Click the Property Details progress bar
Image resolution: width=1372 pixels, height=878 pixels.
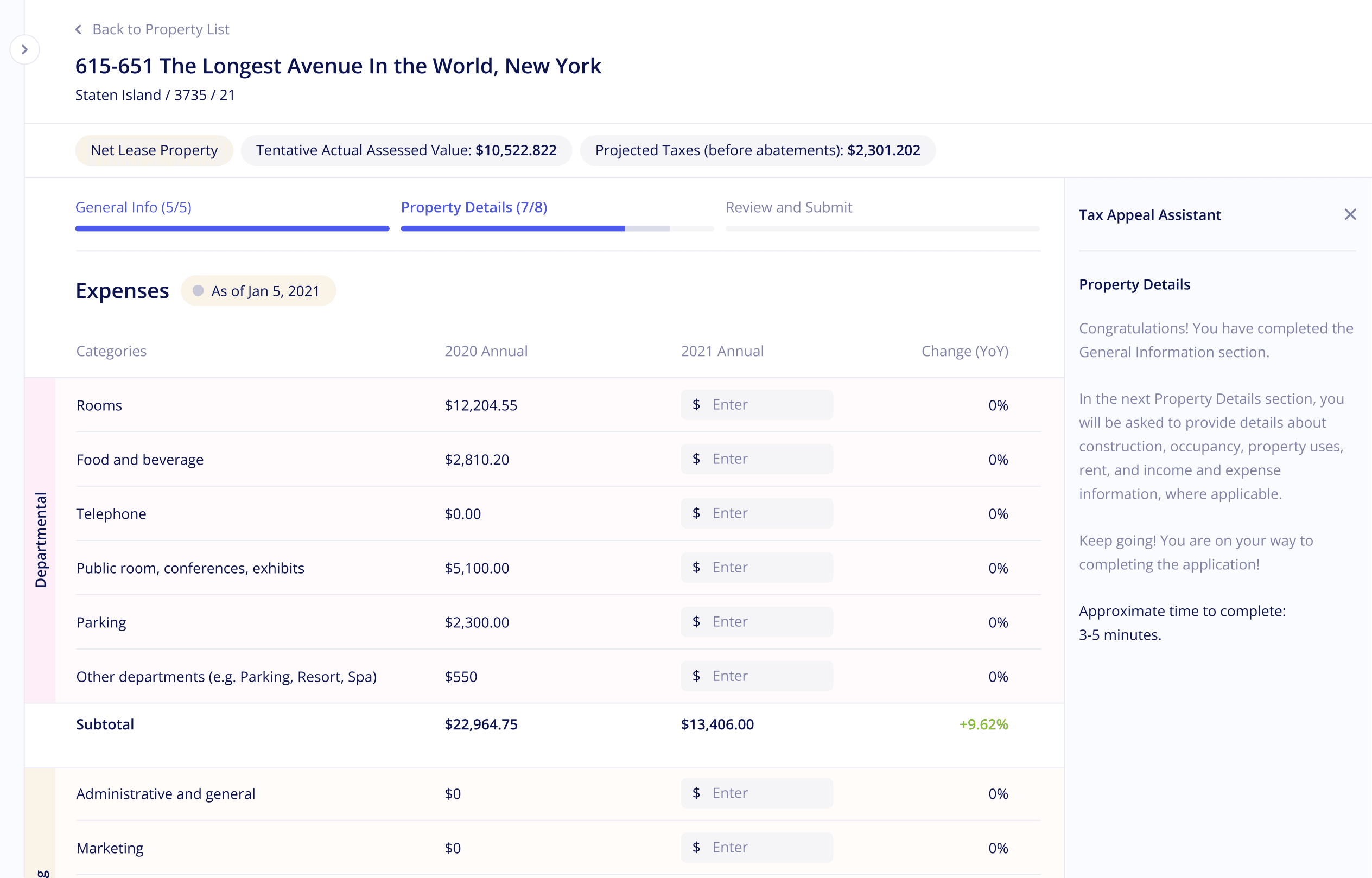pyautogui.click(x=557, y=228)
